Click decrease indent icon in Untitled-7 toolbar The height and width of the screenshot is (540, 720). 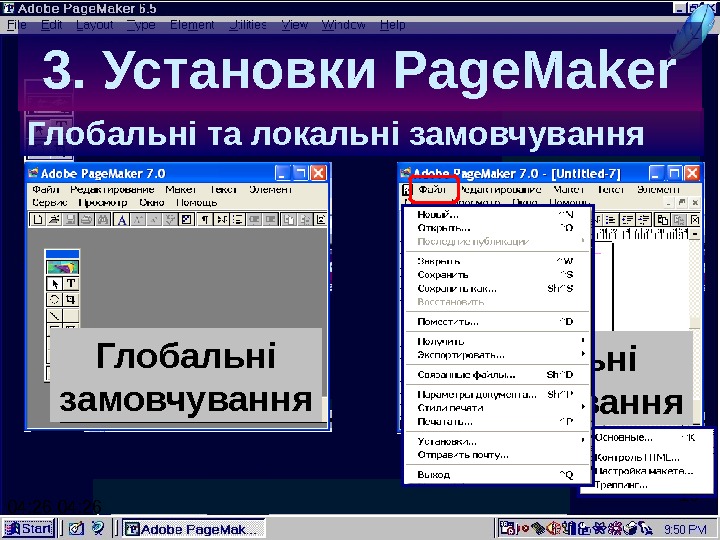(x=628, y=219)
